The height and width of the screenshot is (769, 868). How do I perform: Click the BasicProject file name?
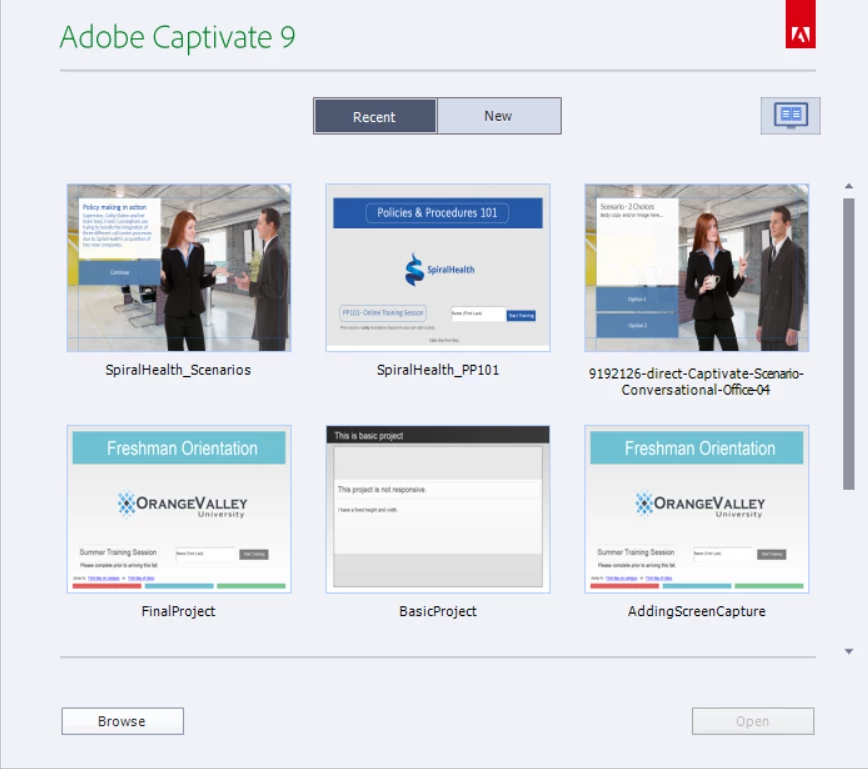438,611
